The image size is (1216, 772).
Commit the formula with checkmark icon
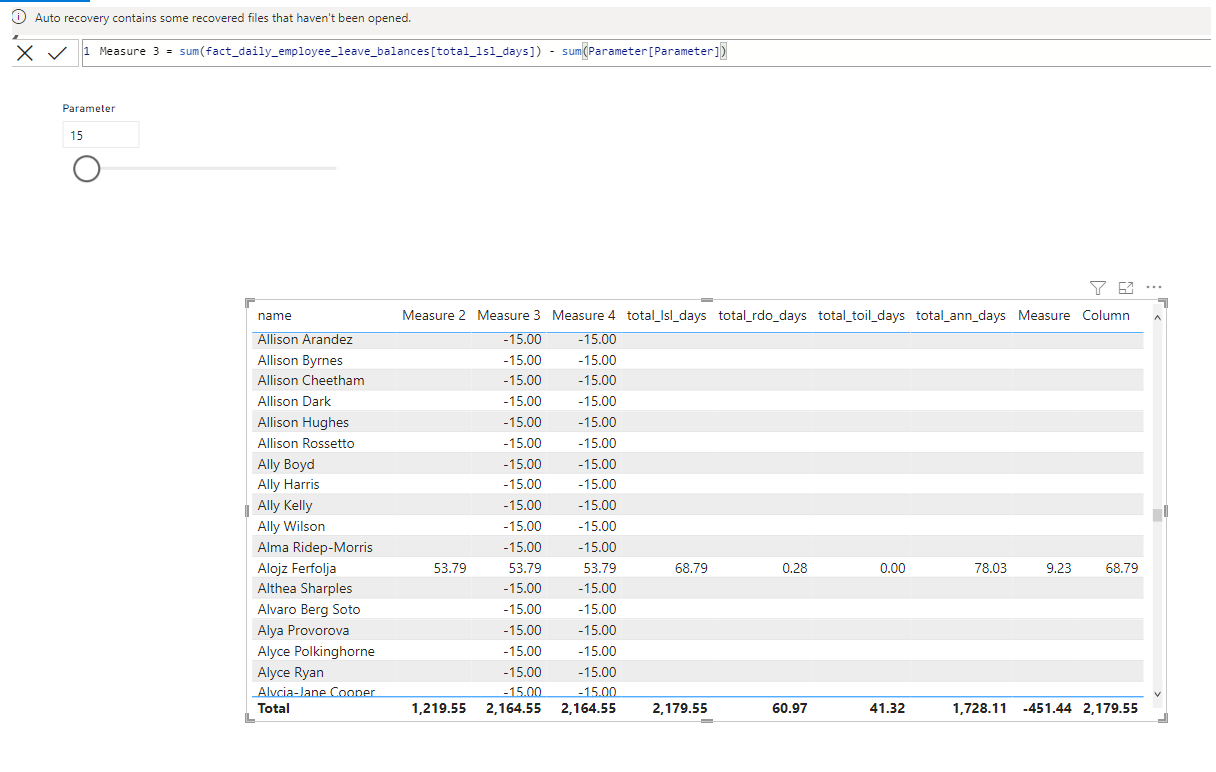point(57,53)
